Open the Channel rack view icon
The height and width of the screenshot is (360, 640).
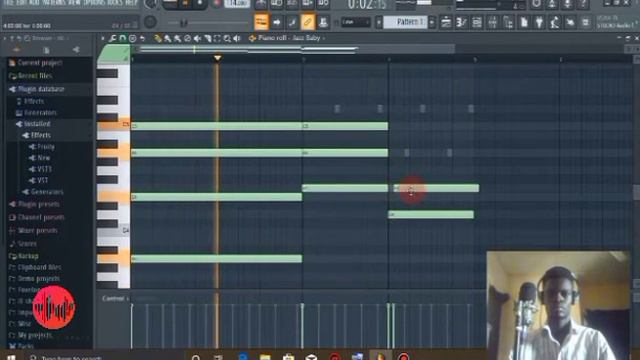click(477, 22)
